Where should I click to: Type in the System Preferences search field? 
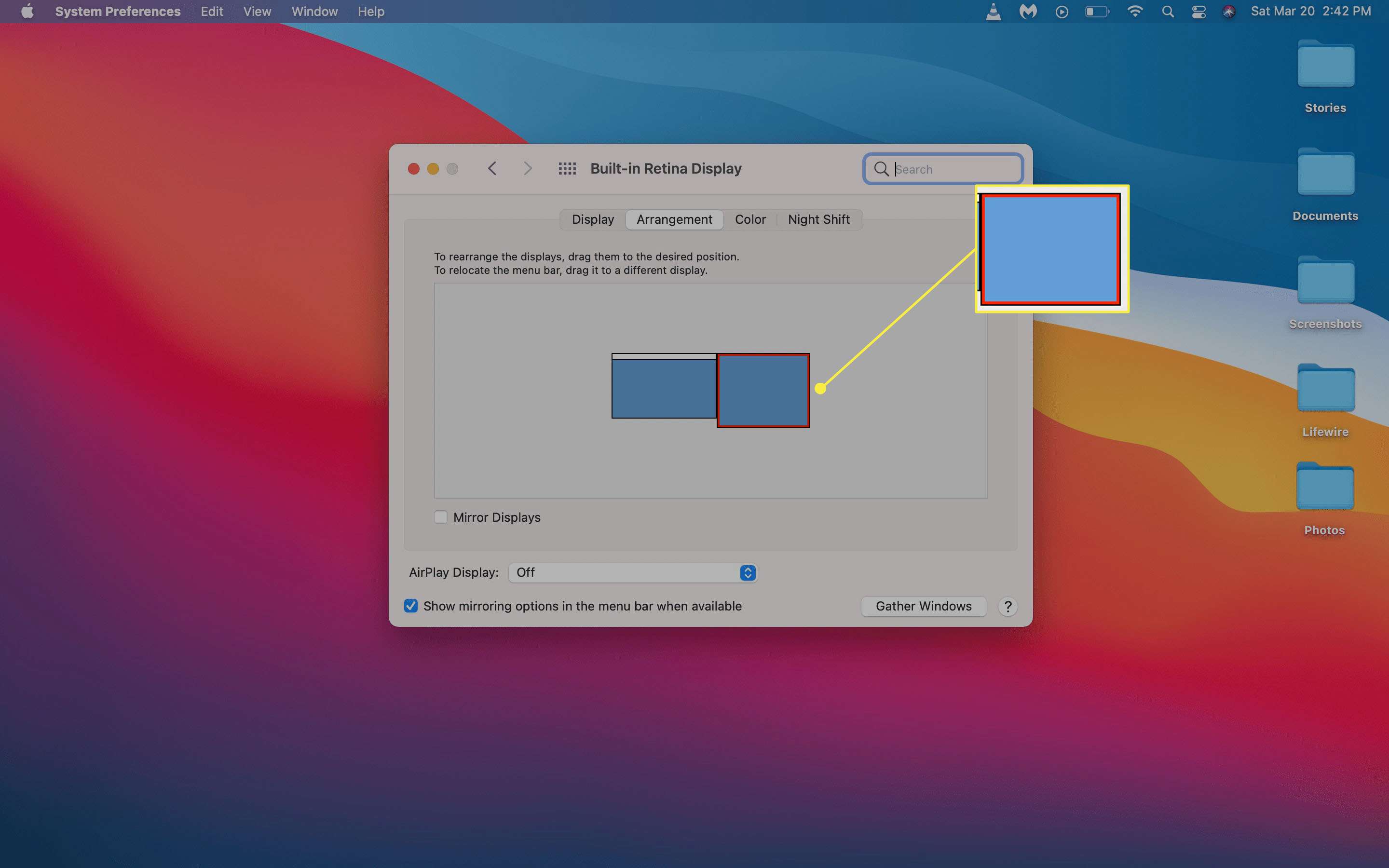tap(945, 168)
